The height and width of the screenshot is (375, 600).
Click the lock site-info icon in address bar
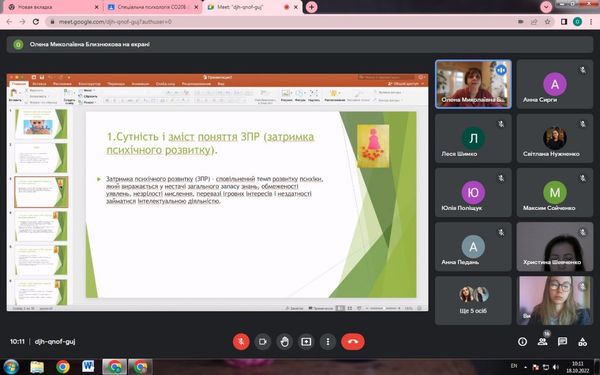tap(52, 22)
